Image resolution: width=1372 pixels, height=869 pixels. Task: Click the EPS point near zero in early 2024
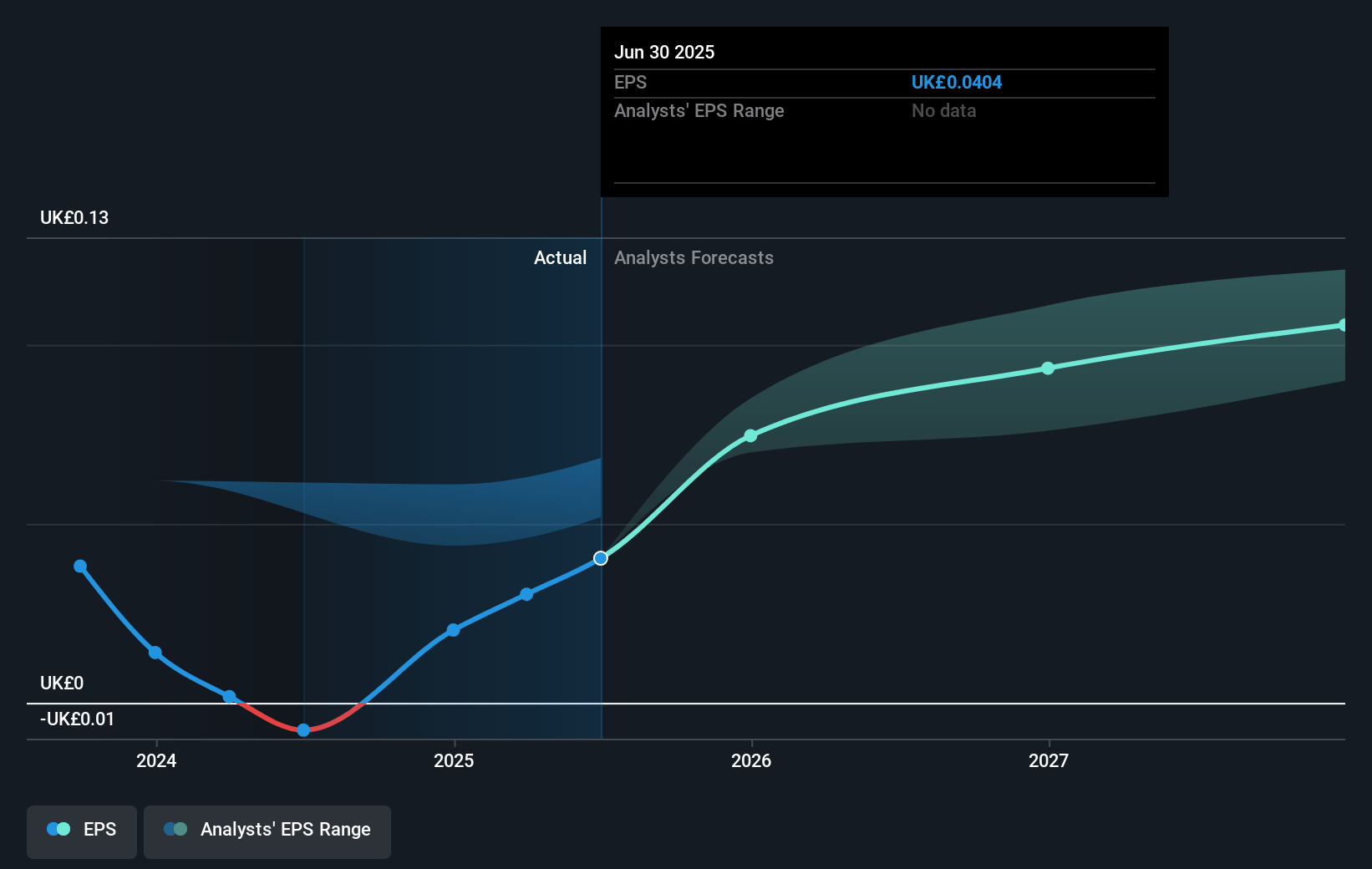click(229, 697)
